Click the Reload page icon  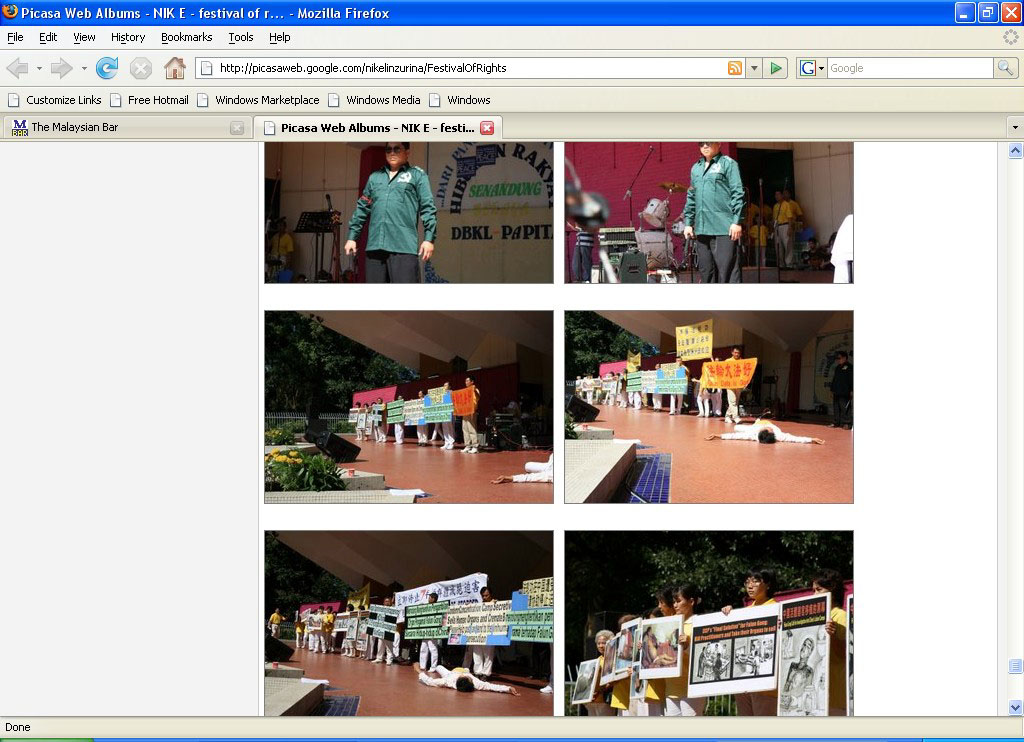pos(107,68)
